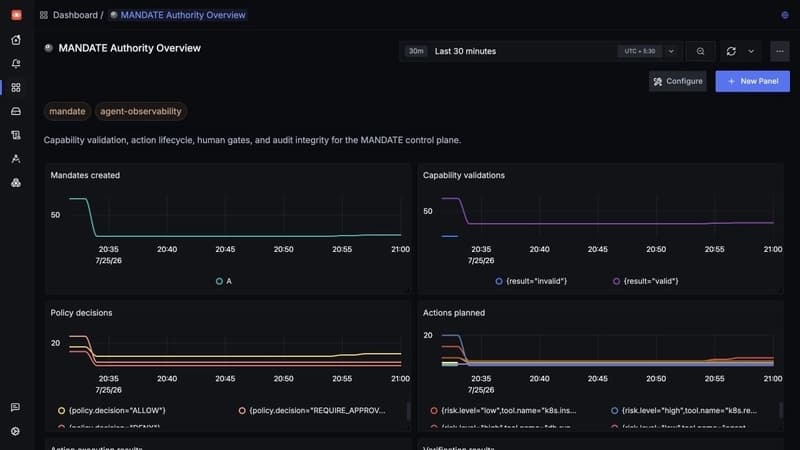Click the MANDATE Authority Overview page heading

click(130, 48)
